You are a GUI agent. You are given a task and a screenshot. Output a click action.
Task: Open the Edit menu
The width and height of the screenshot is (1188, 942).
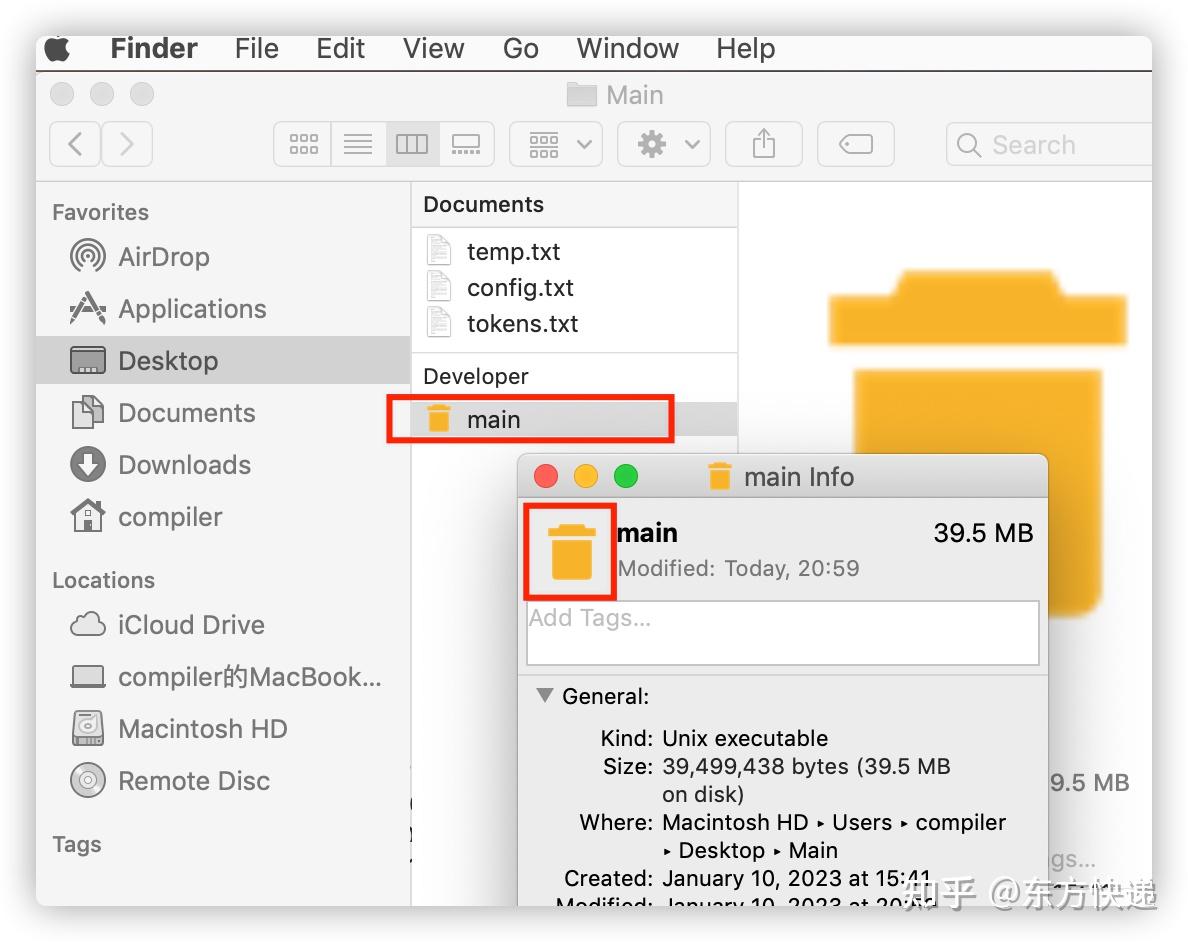click(340, 49)
